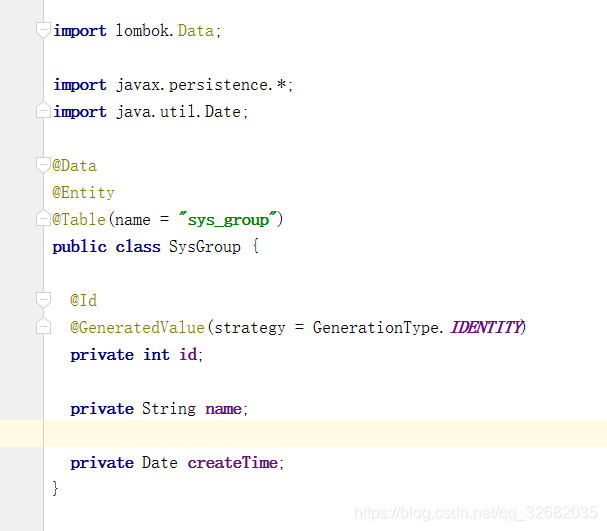This screenshot has width=607, height=531.
Task: Toggle fold marker beside @Table annotation
Action: 43,219
